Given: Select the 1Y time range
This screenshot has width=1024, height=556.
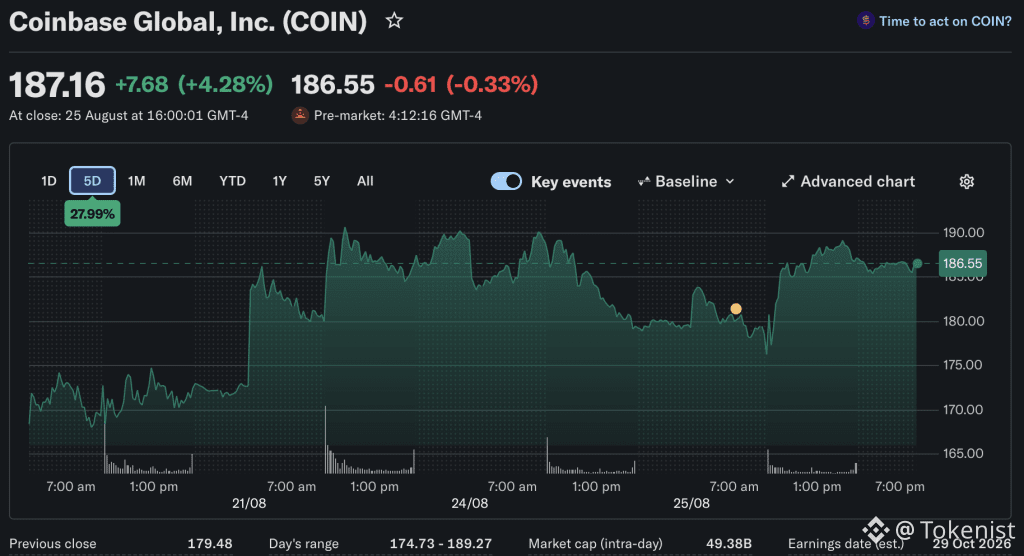Looking at the screenshot, I should 280,181.
